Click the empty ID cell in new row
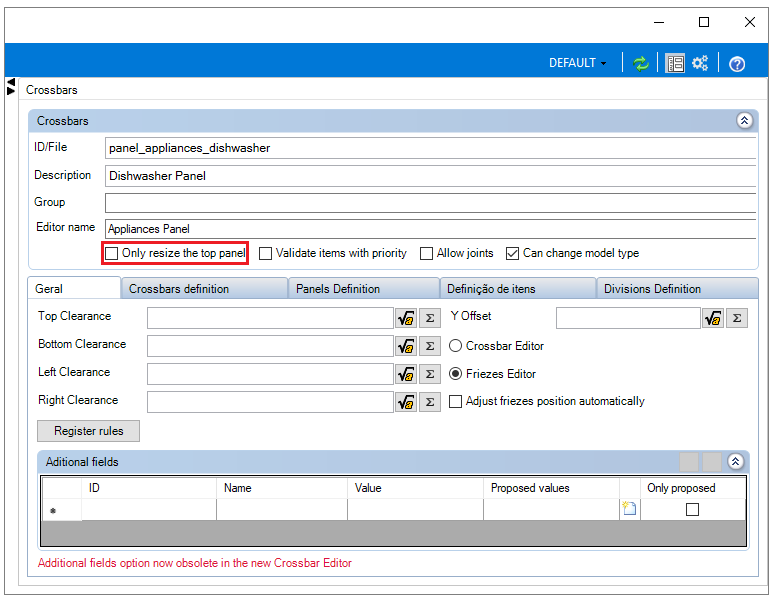 tap(149, 509)
